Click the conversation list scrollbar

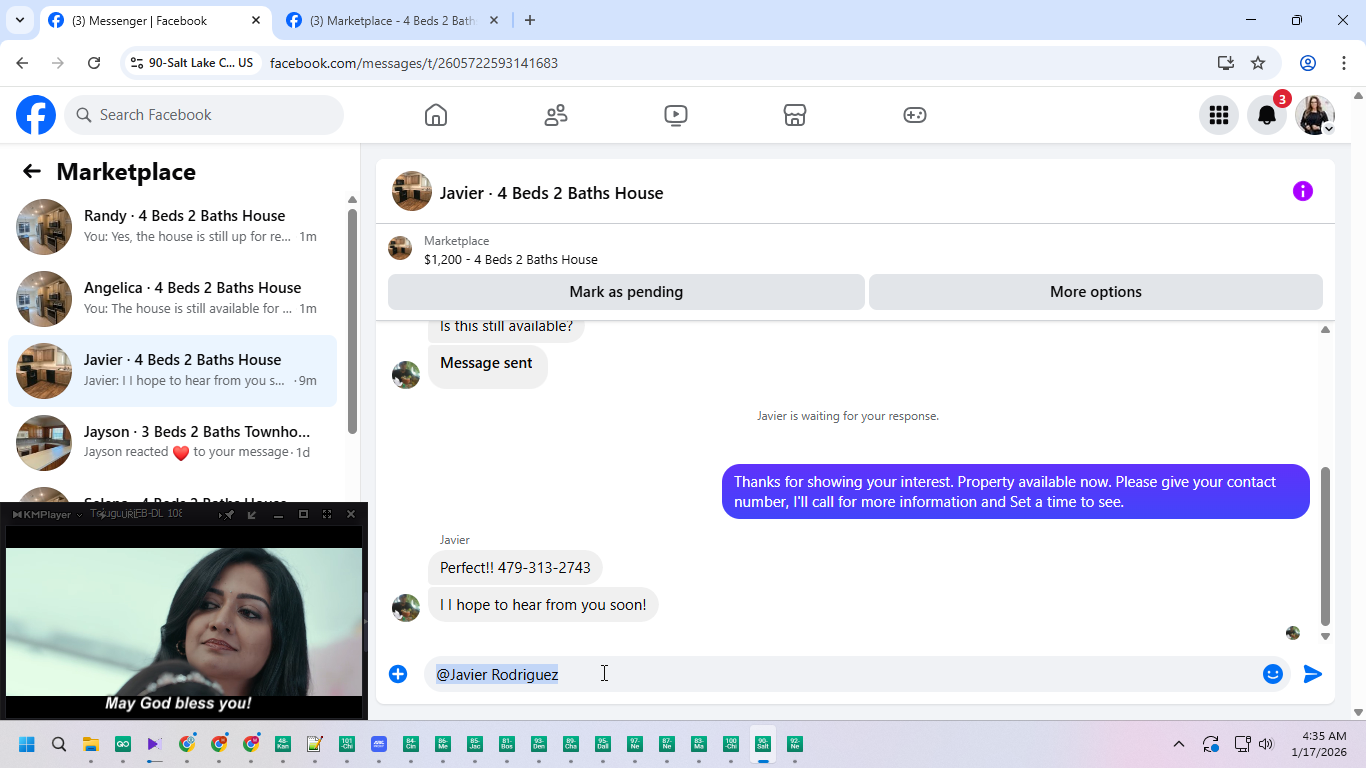click(x=352, y=321)
